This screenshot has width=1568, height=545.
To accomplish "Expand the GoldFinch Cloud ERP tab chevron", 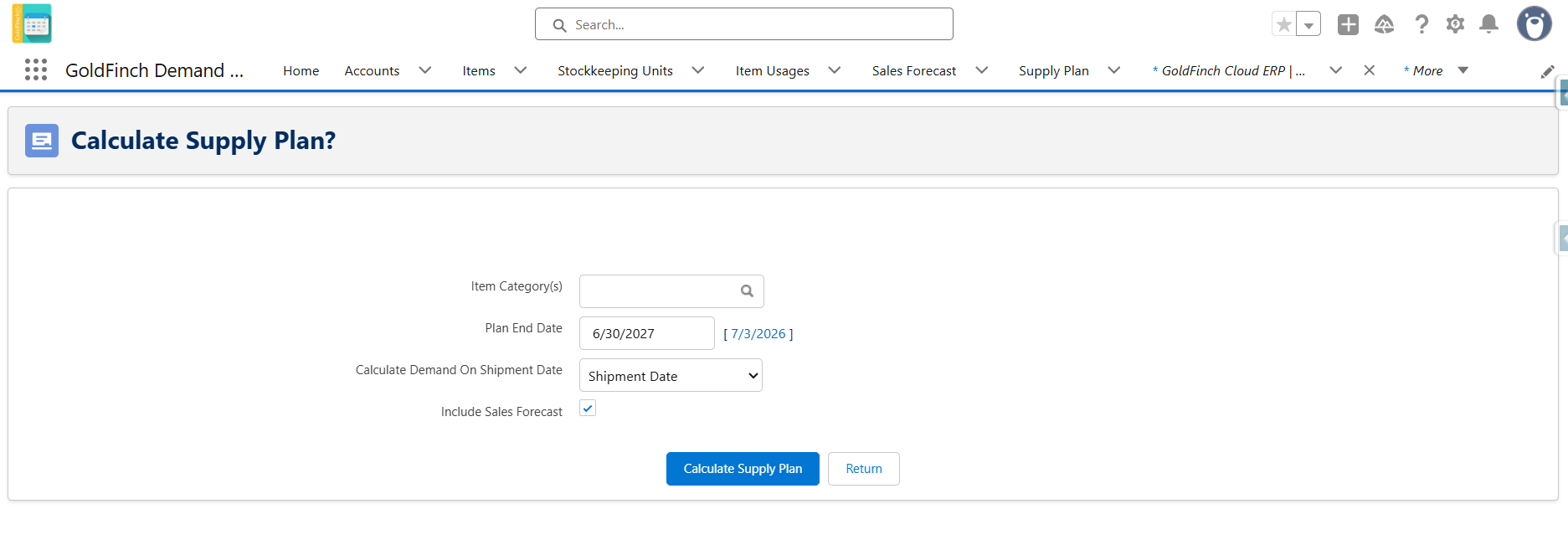I will [x=1336, y=70].
